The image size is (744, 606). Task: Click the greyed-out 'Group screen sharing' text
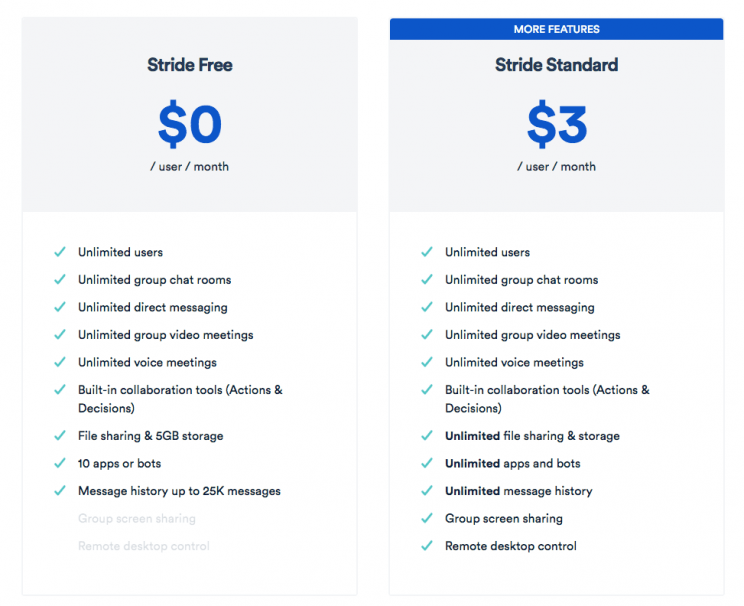click(x=137, y=519)
